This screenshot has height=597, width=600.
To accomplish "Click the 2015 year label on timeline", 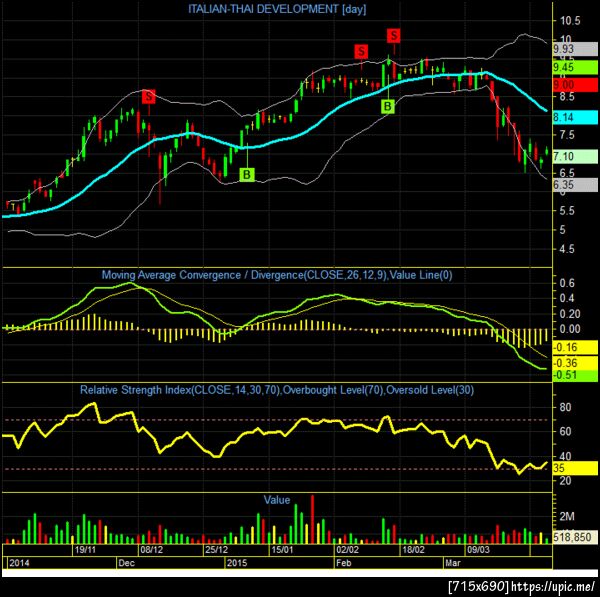I will point(237,563).
